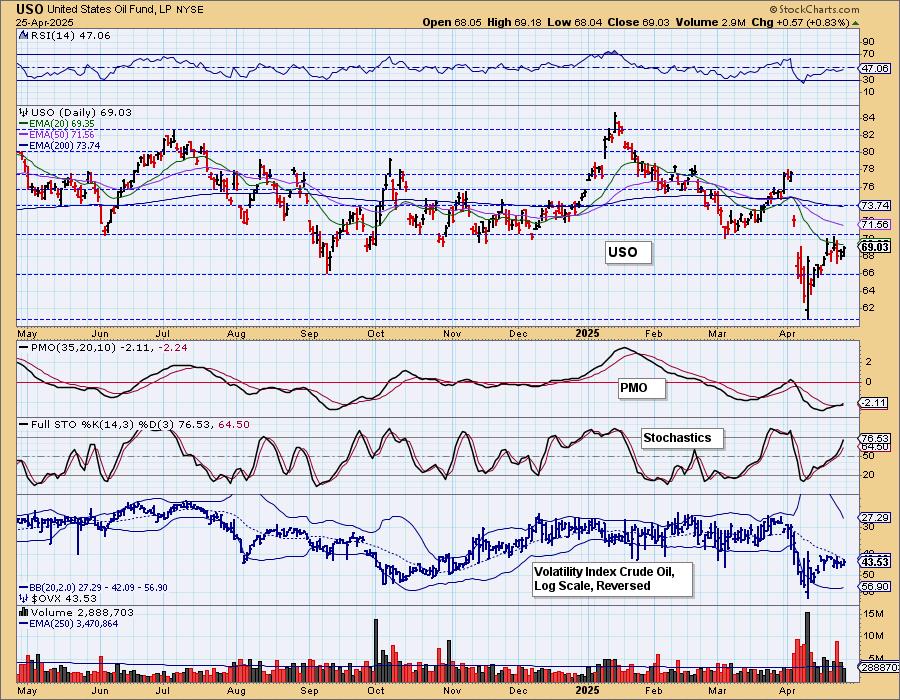Click the RSI(14) legend chart icon
The image size is (900, 700).
coord(23,35)
